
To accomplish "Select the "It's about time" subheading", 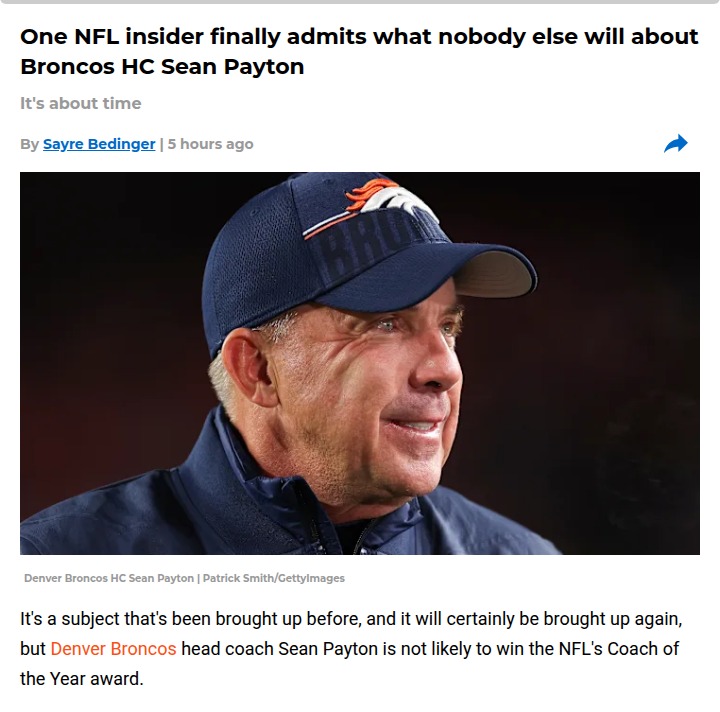I will click(x=81, y=103).
